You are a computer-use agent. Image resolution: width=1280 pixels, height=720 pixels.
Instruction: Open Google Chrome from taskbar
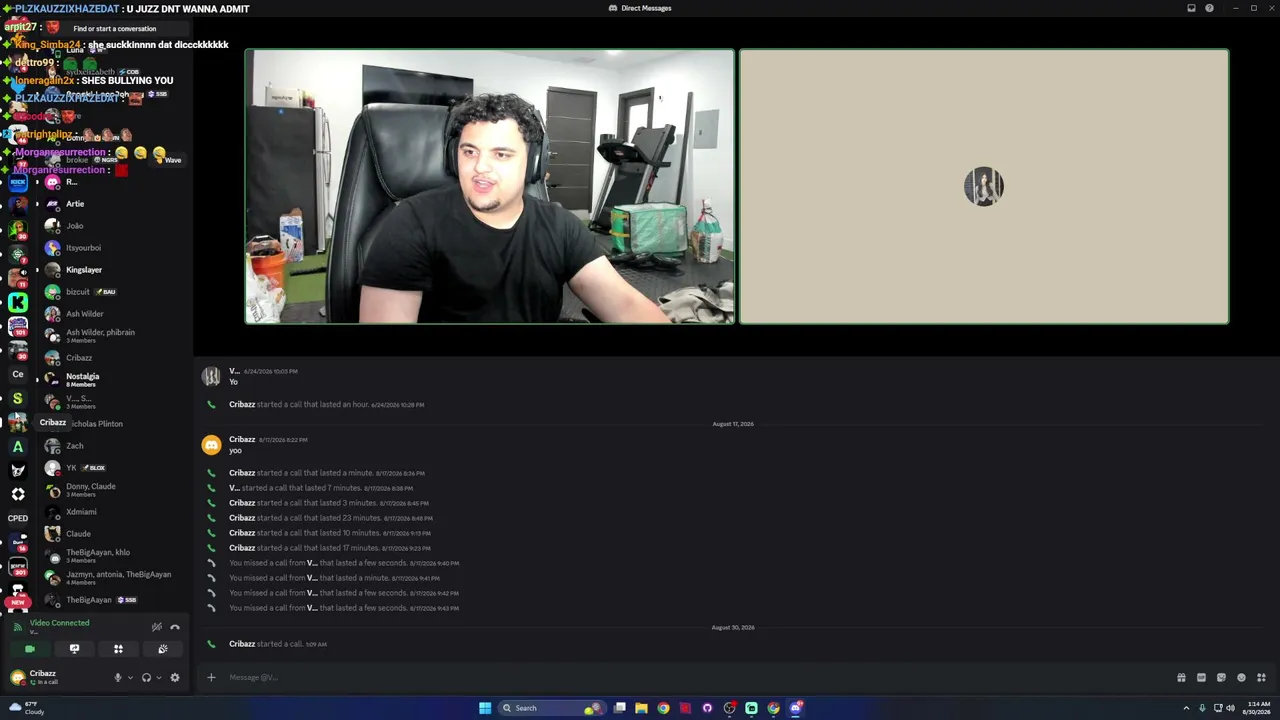tap(663, 708)
